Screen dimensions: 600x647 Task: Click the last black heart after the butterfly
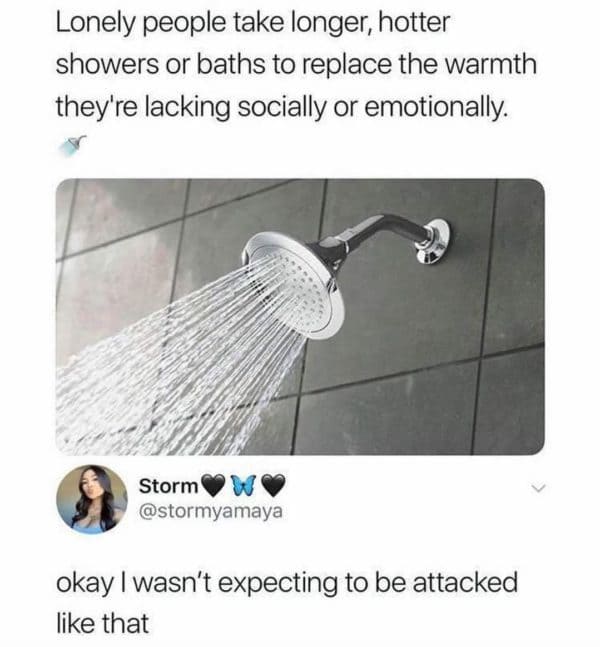pos(274,486)
